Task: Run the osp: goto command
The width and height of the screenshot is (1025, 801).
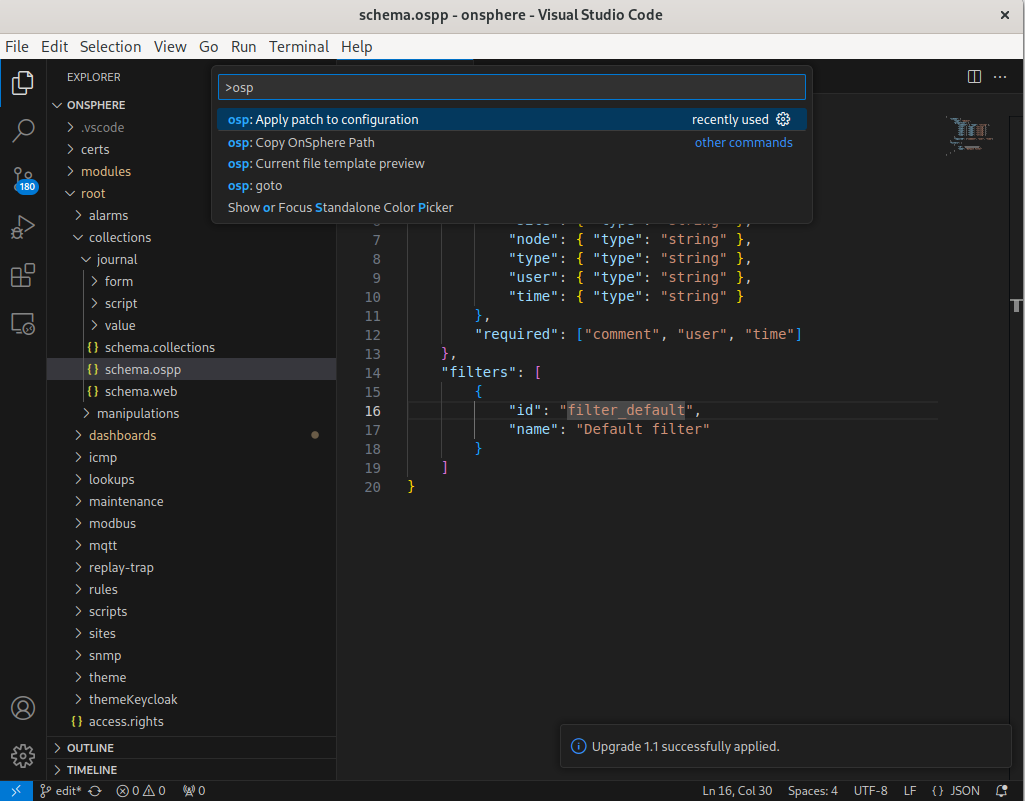Action: pyautogui.click(x=512, y=186)
